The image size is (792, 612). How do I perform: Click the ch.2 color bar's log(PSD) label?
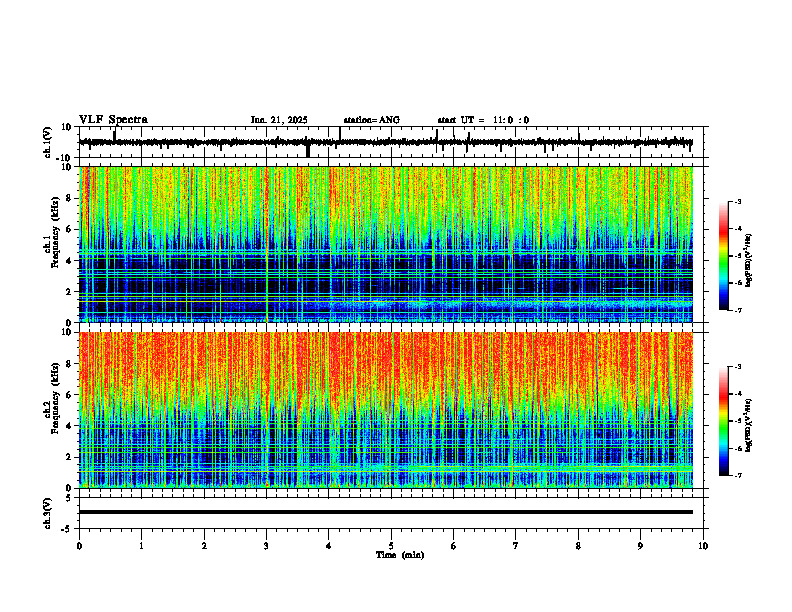pyautogui.click(x=749, y=425)
